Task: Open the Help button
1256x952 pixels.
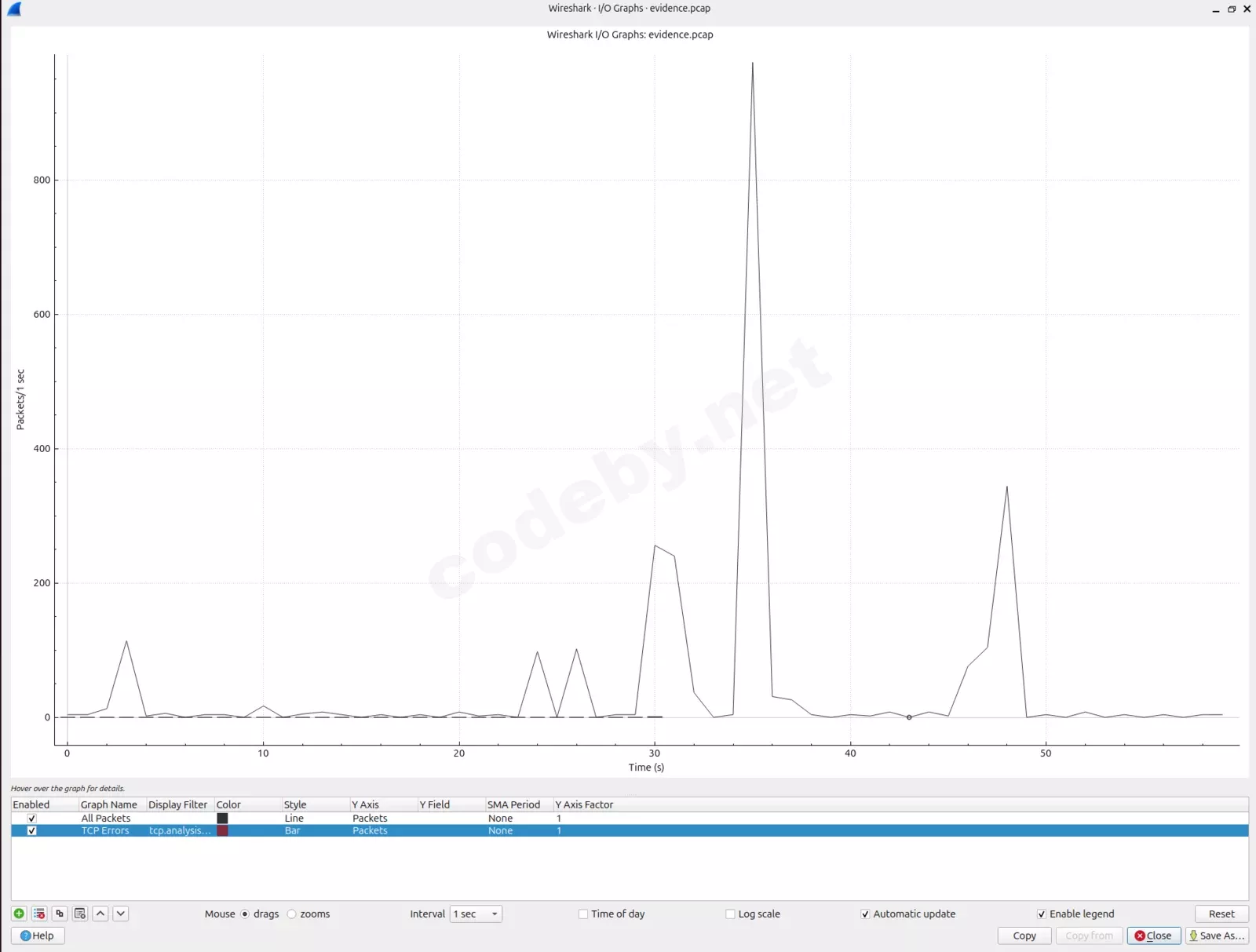Action: [x=38, y=936]
